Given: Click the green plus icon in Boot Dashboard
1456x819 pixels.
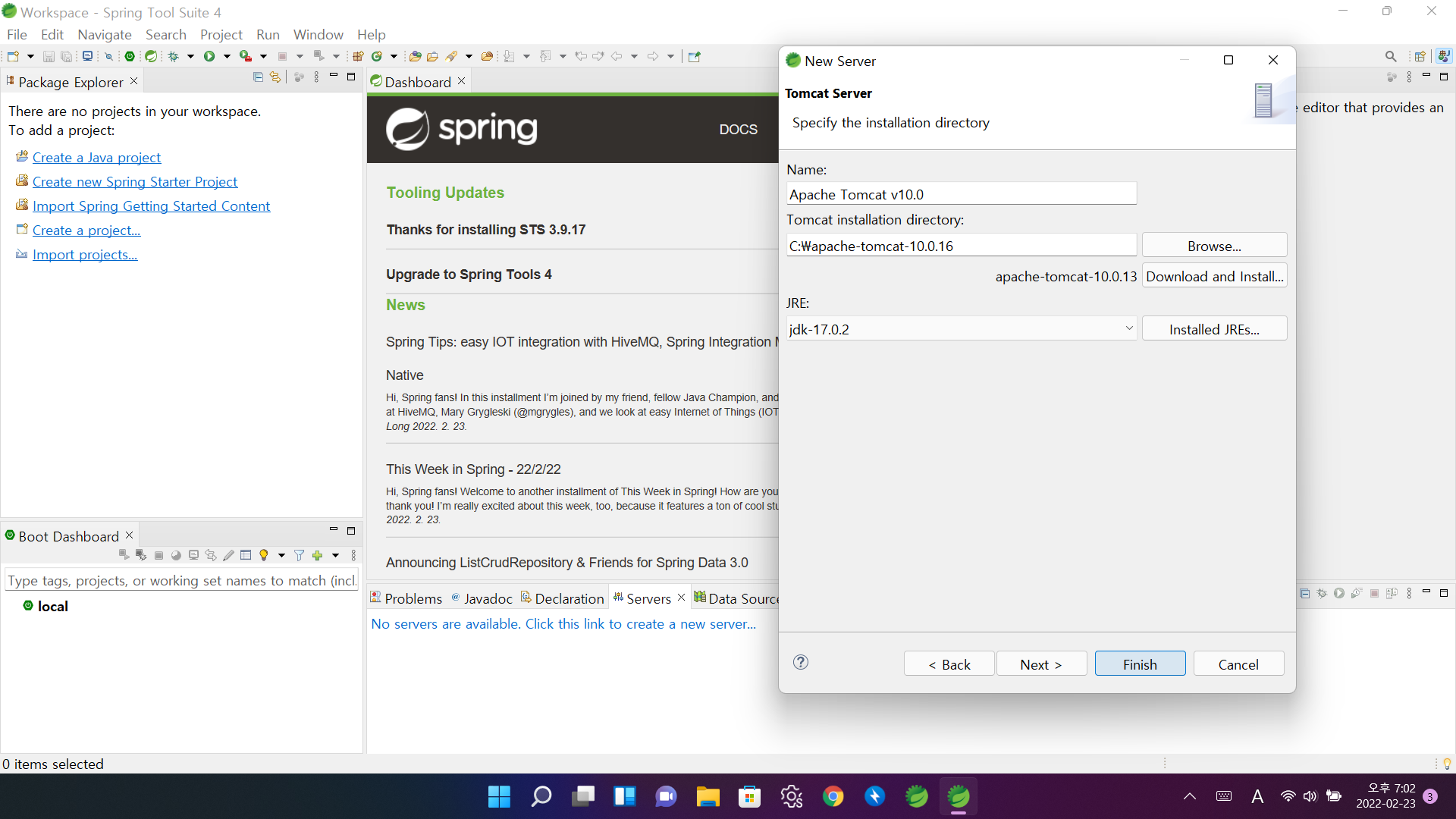Looking at the screenshot, I should click(x=317, y=556).
